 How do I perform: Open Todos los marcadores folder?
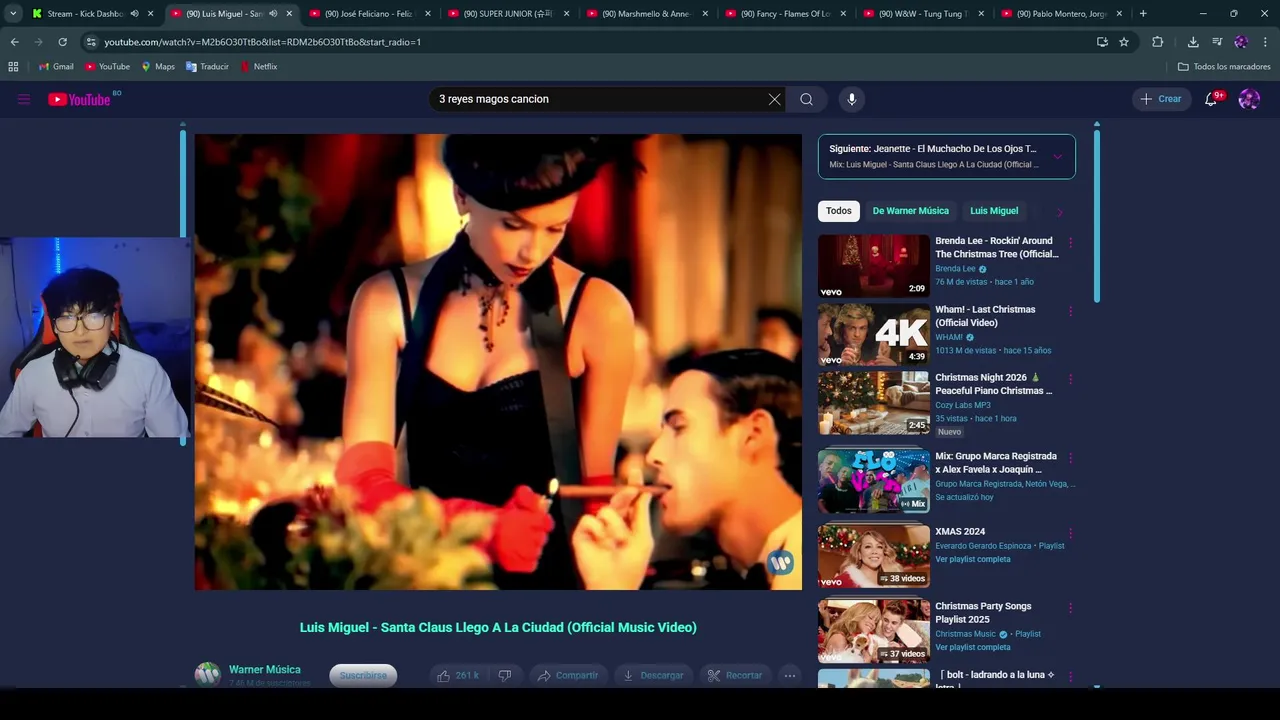click(x=1224, y=66)
